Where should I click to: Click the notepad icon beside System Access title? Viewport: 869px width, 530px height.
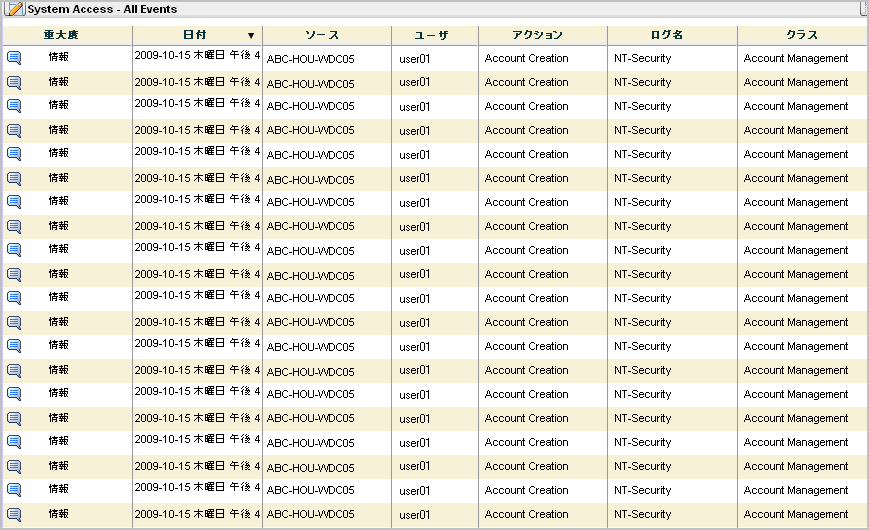[x=15, y=9]
